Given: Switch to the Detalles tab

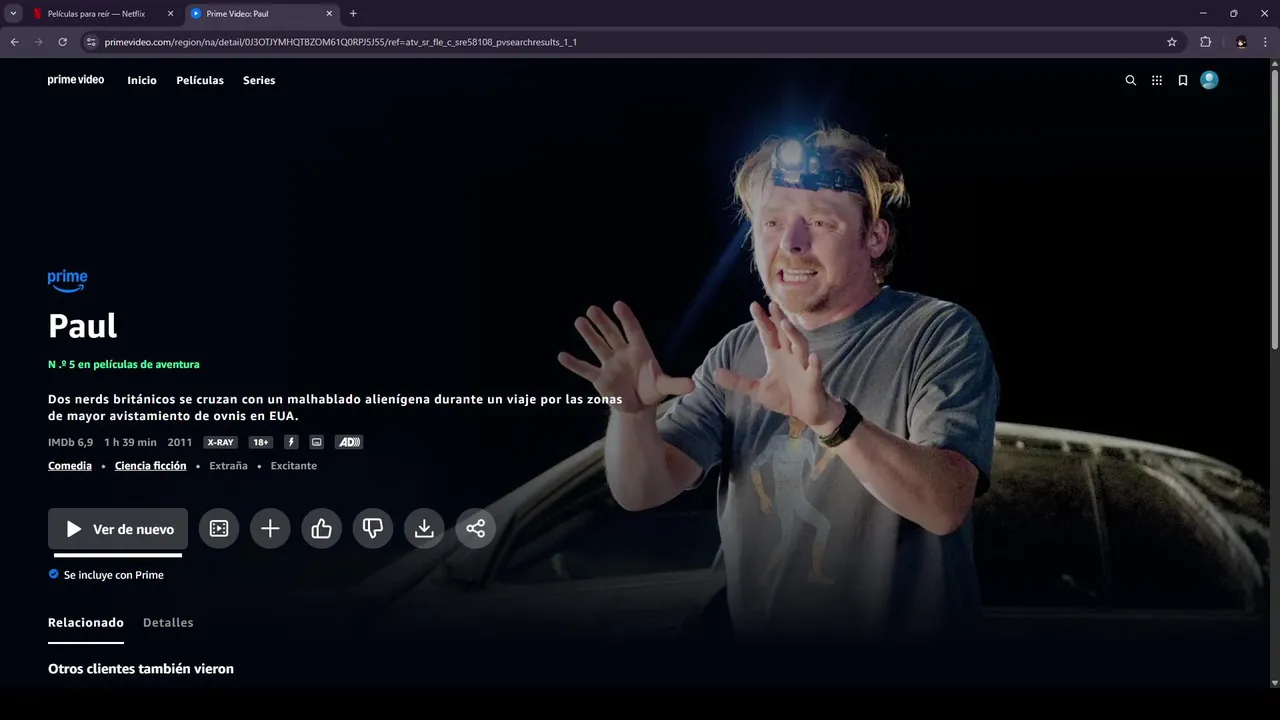Looking at the screenshot, I should (x=168, y=623).
